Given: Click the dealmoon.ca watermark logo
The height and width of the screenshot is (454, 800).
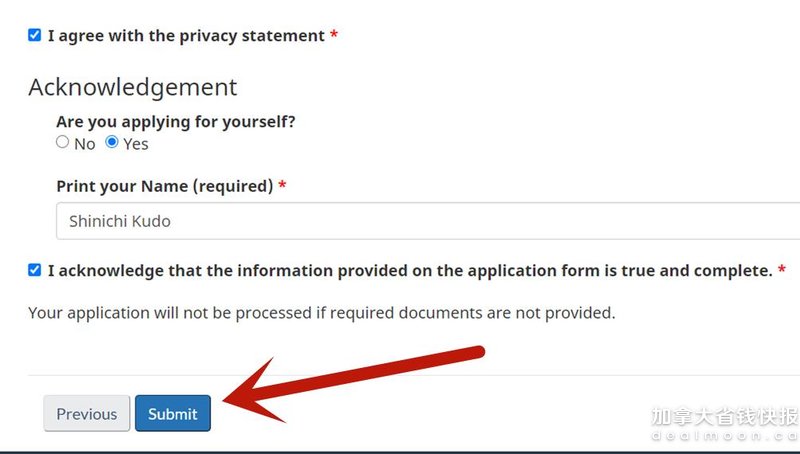Looking at the screenshot, I should pos(724,423).
